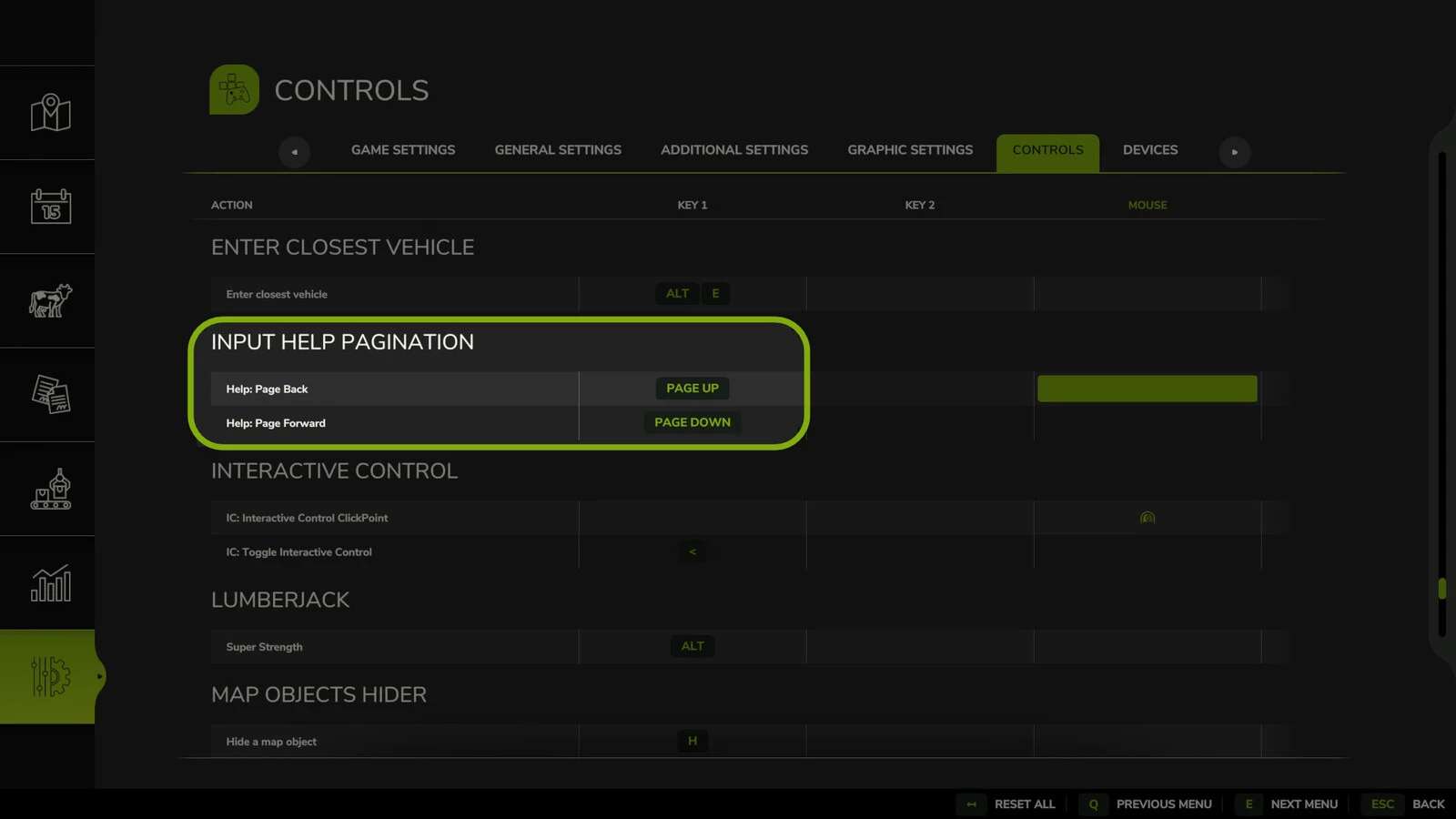Screen dimensions: 1456x819
Task: Click the PAGE UP binding for Help: Page Back
Action: pyautogui.click(x=692, y=388)
